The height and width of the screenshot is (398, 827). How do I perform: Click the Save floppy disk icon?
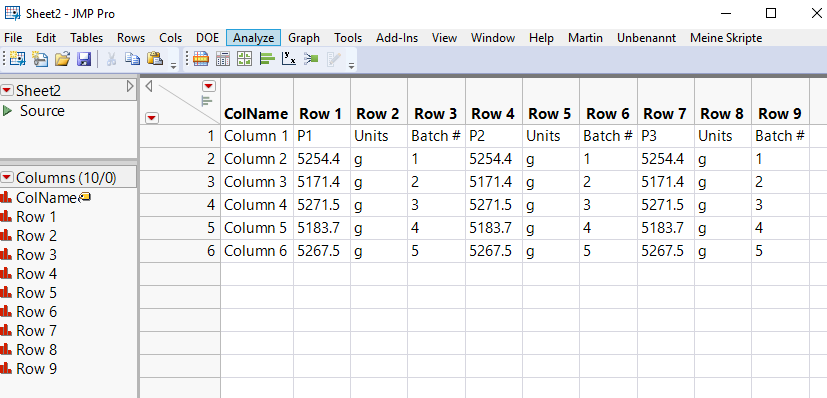(84, 59)
